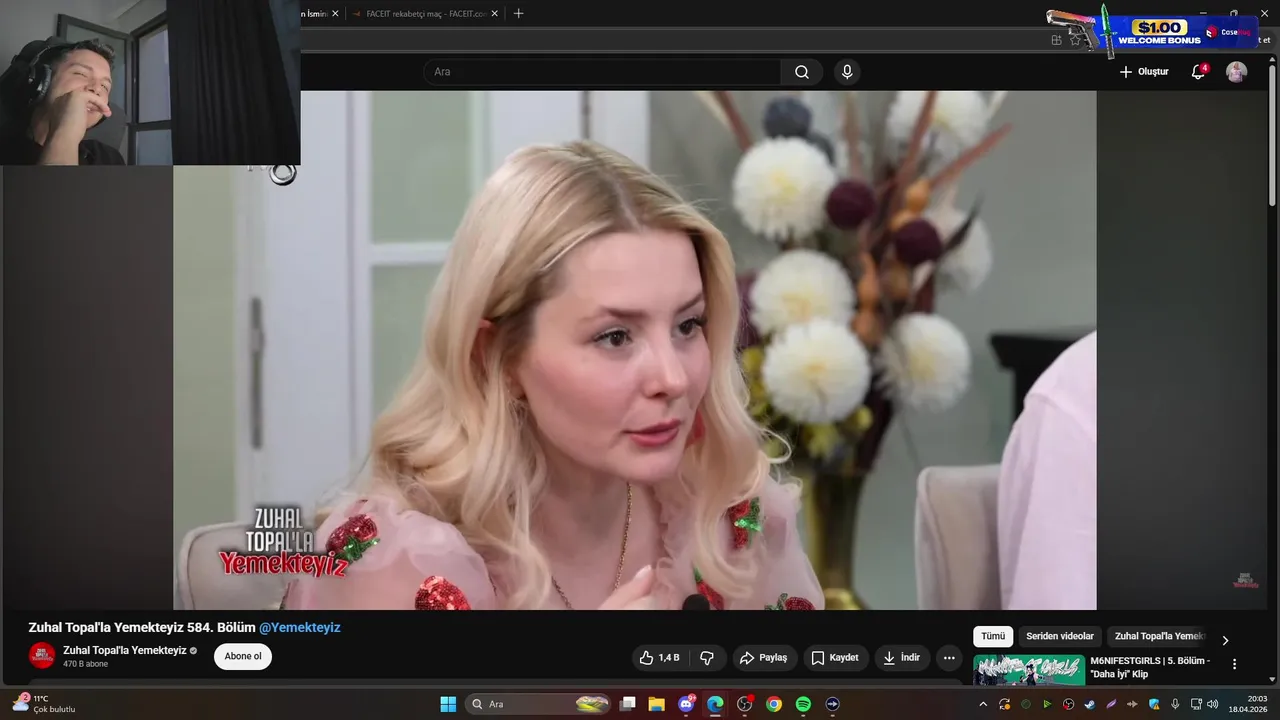The width and height of the screenshot is (1280, 720).
Task: Open Task View on taskbar
Action: point(628,704)
